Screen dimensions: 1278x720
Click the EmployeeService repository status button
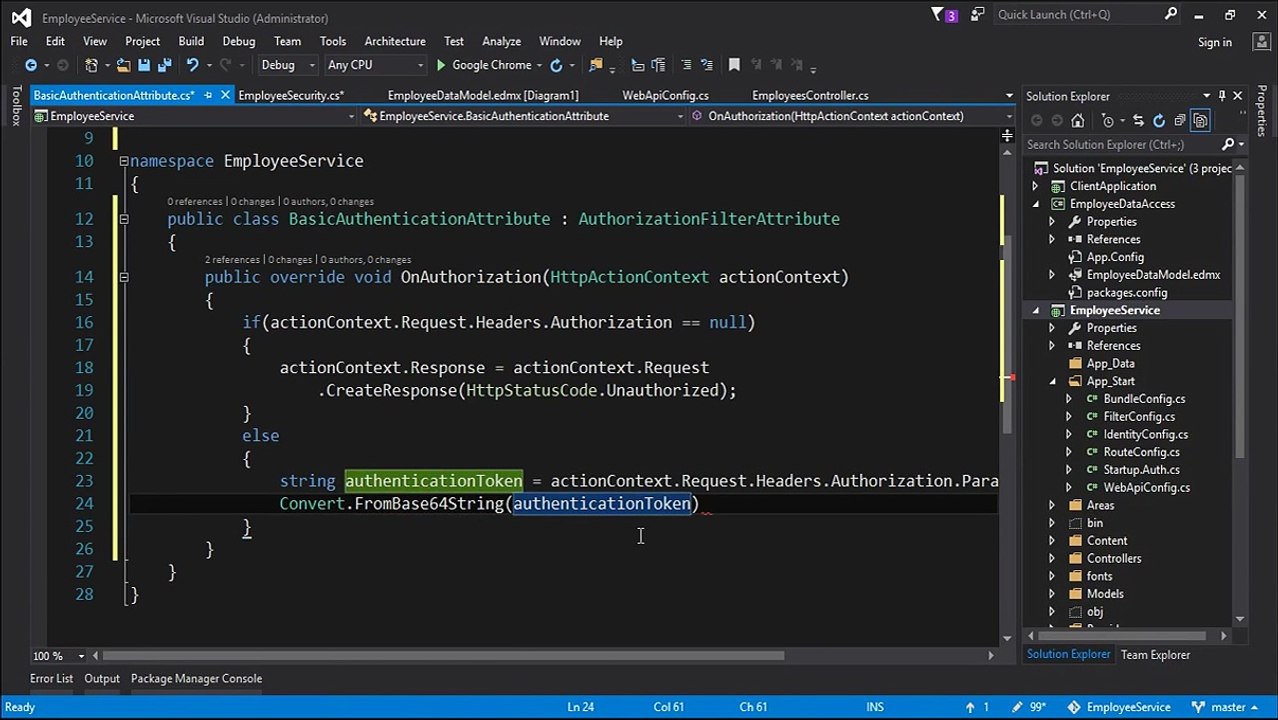[x=1118, y=707]
